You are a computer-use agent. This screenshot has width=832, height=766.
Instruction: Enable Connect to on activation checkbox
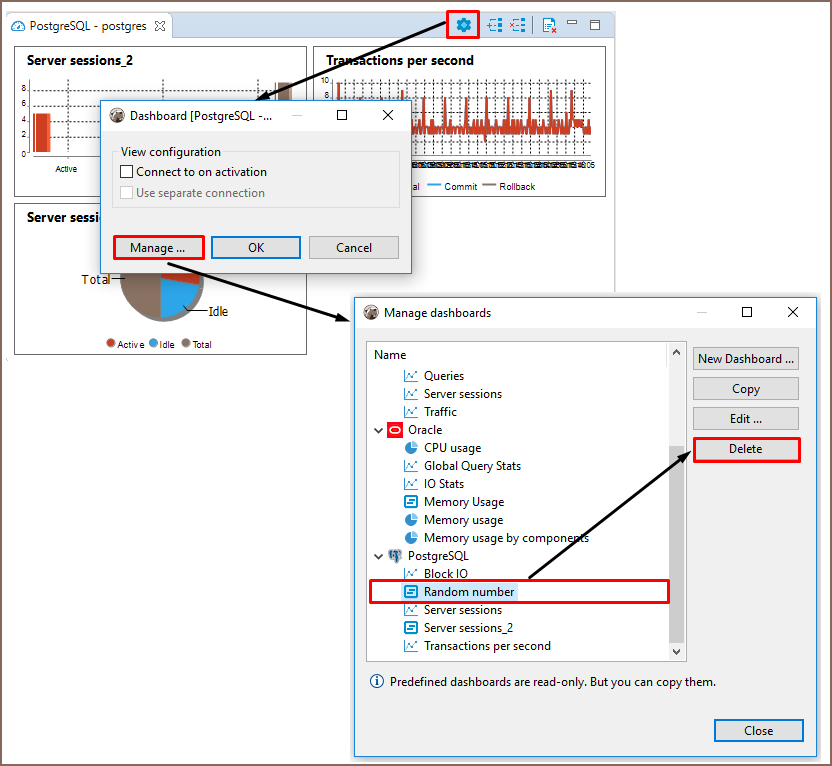click(127, 172)
